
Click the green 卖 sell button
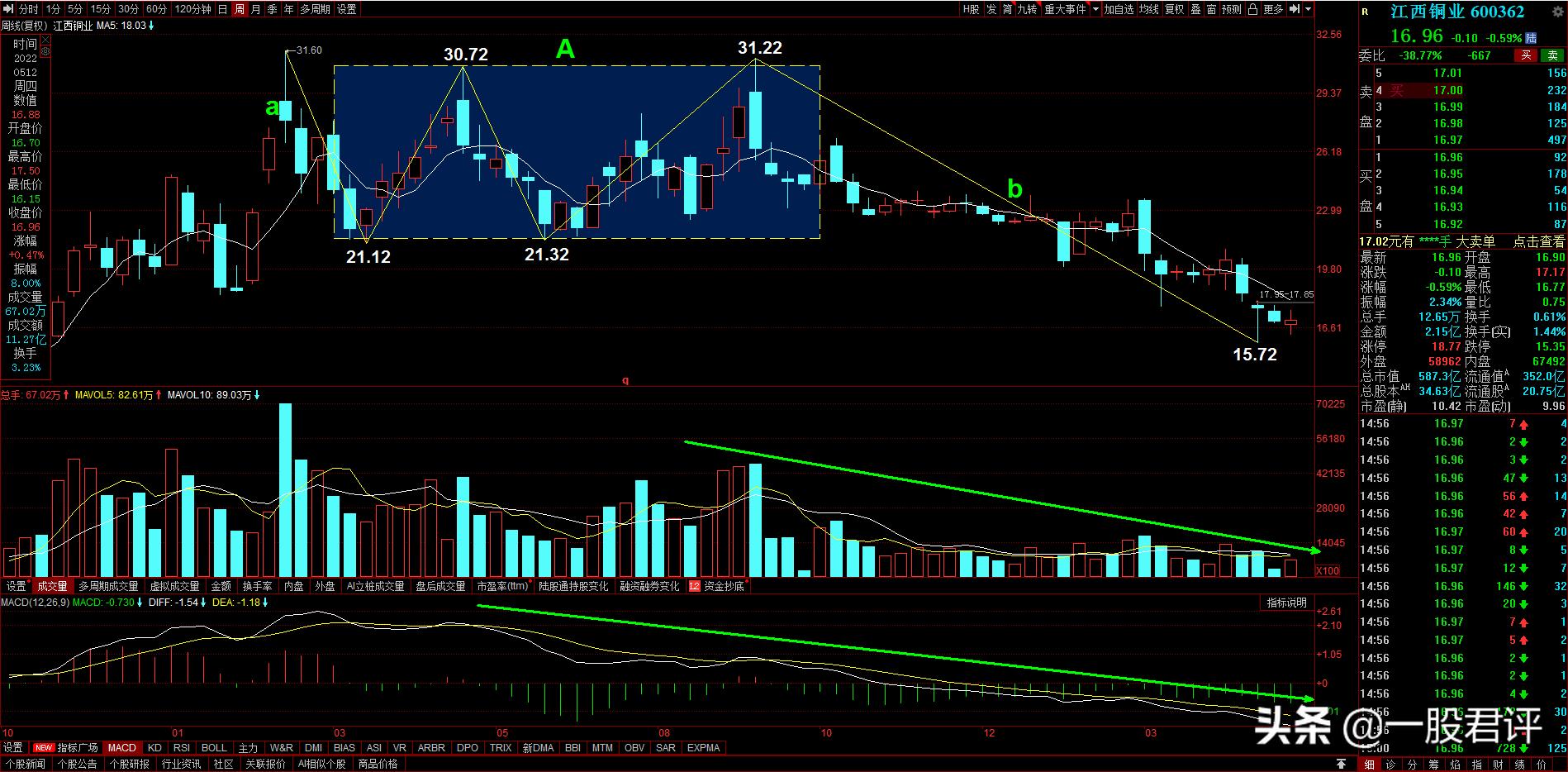1551,55
